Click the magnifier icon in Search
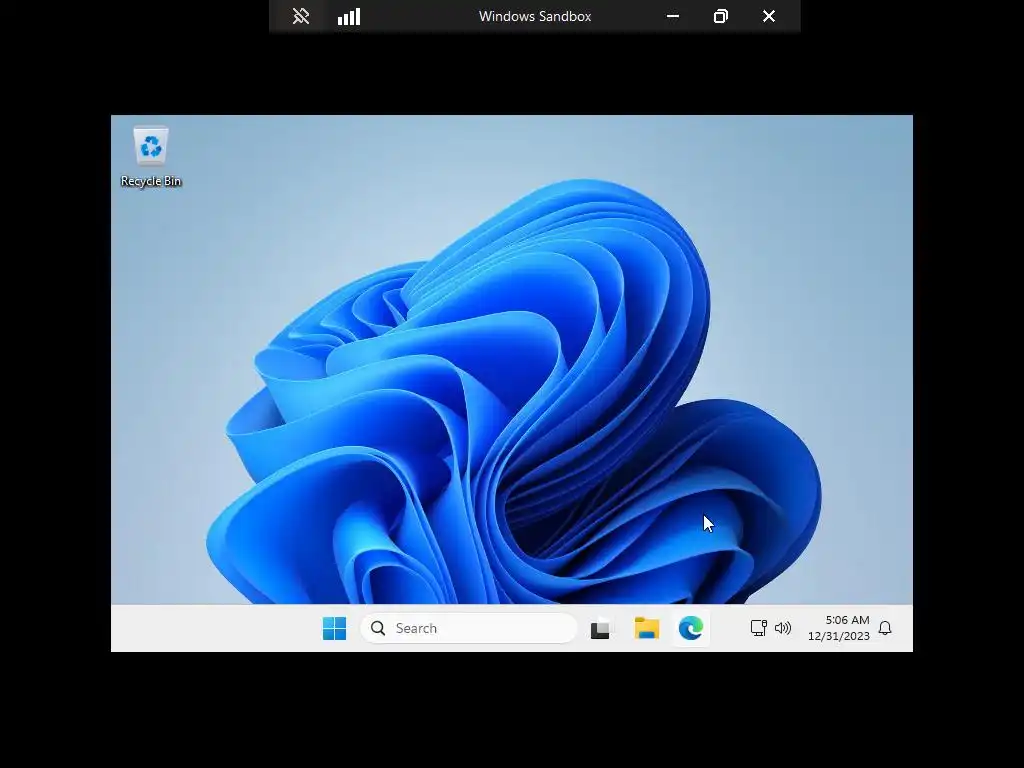Screen dimensions: 1024x768 377,628
